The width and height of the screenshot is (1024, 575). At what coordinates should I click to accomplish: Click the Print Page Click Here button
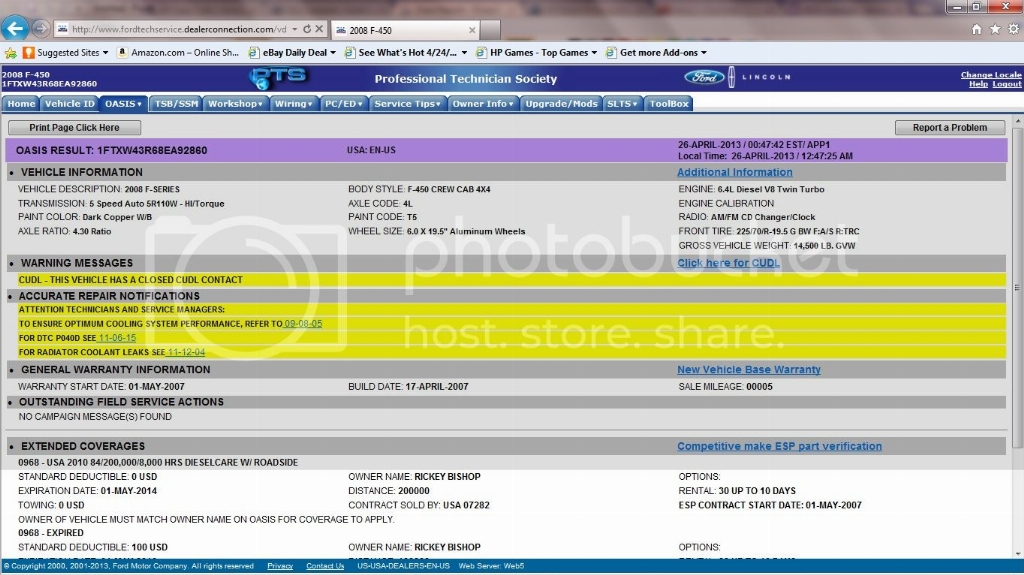[74, 127]
